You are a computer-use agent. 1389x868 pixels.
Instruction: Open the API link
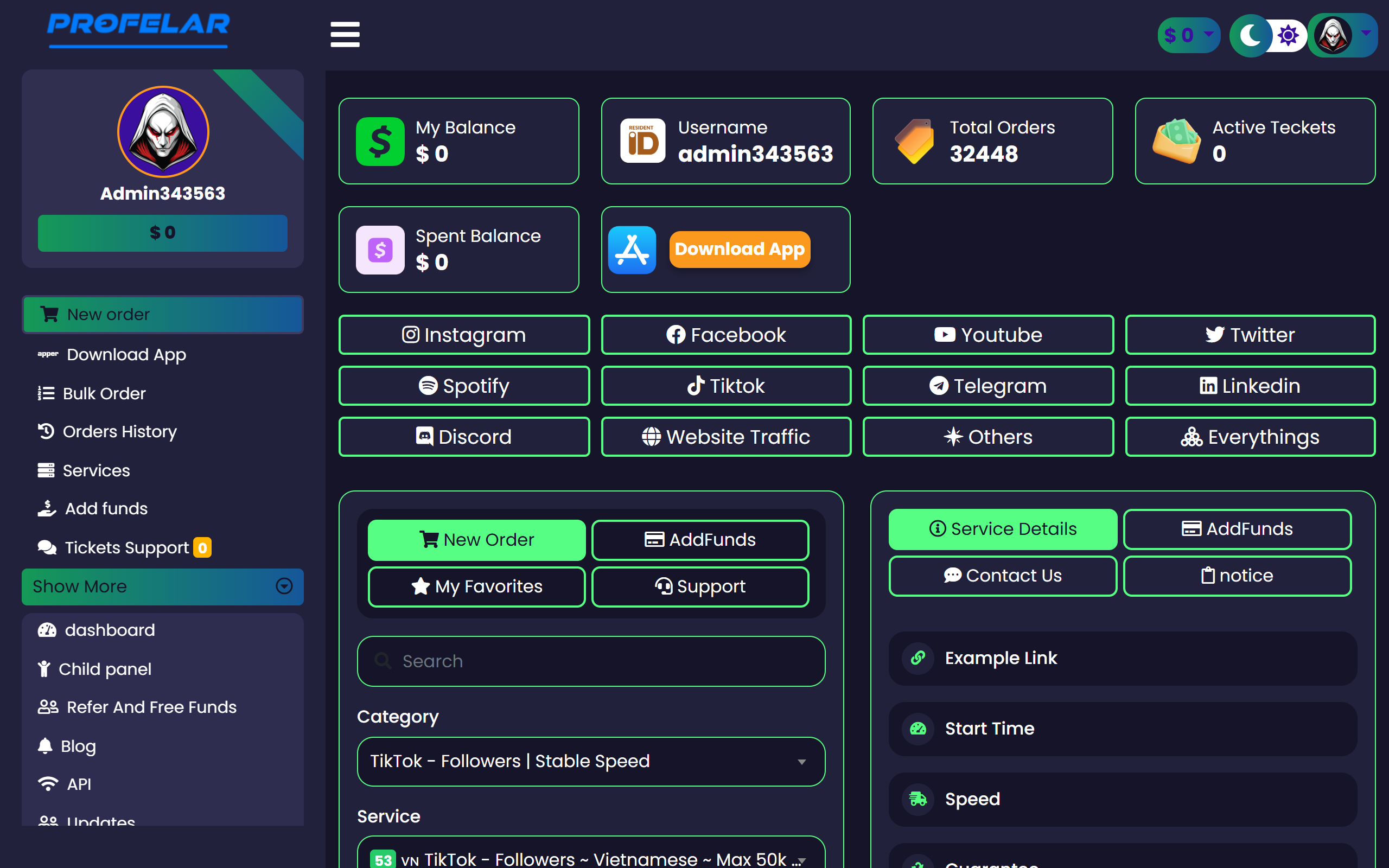pos(64,783)
